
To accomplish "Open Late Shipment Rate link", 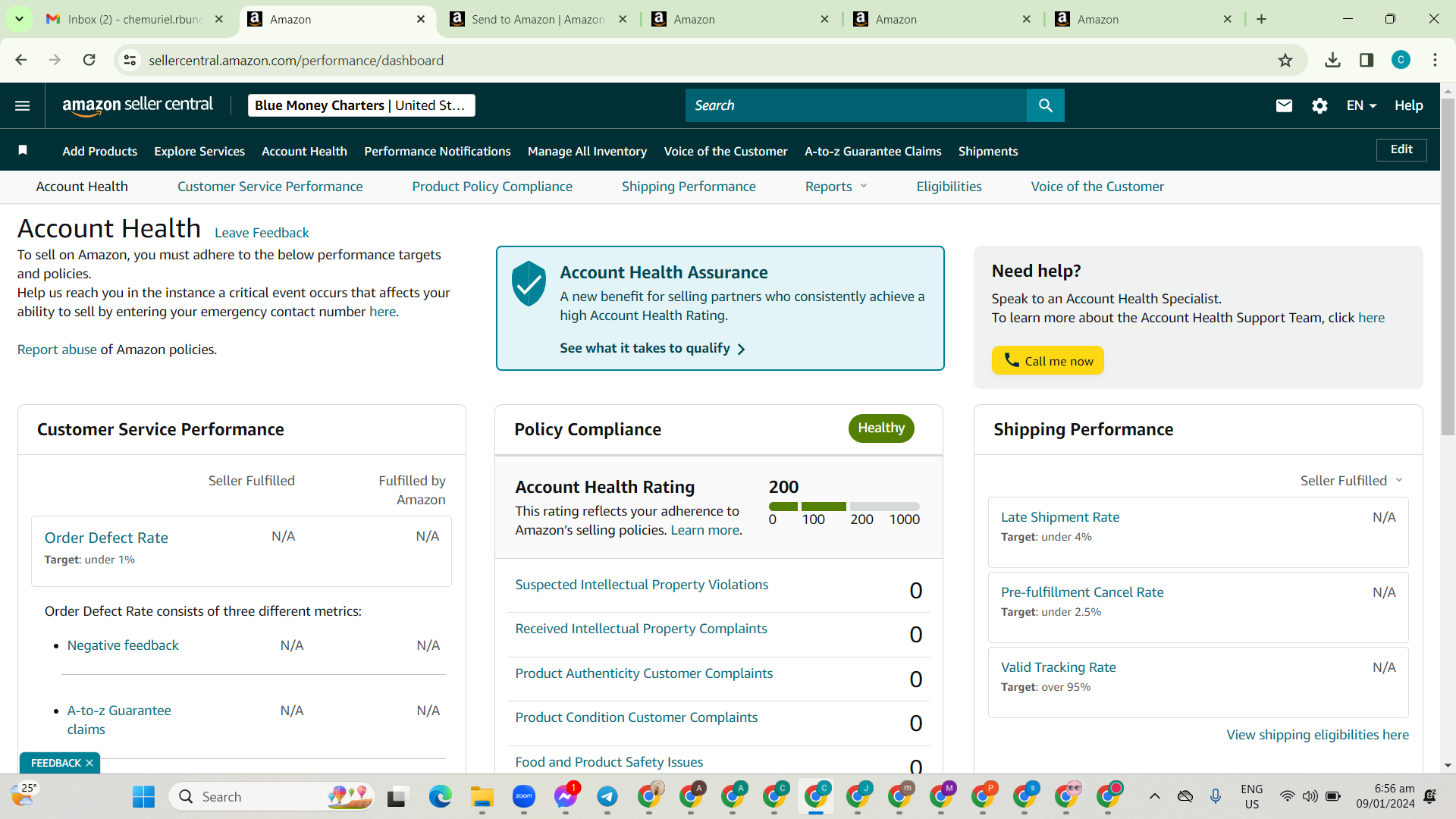I will coord(1060,517).
